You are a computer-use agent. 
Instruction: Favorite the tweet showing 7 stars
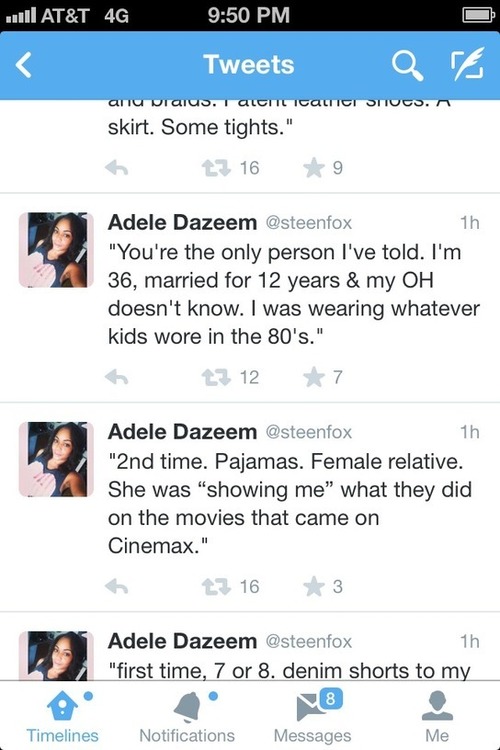click(314, 377)
